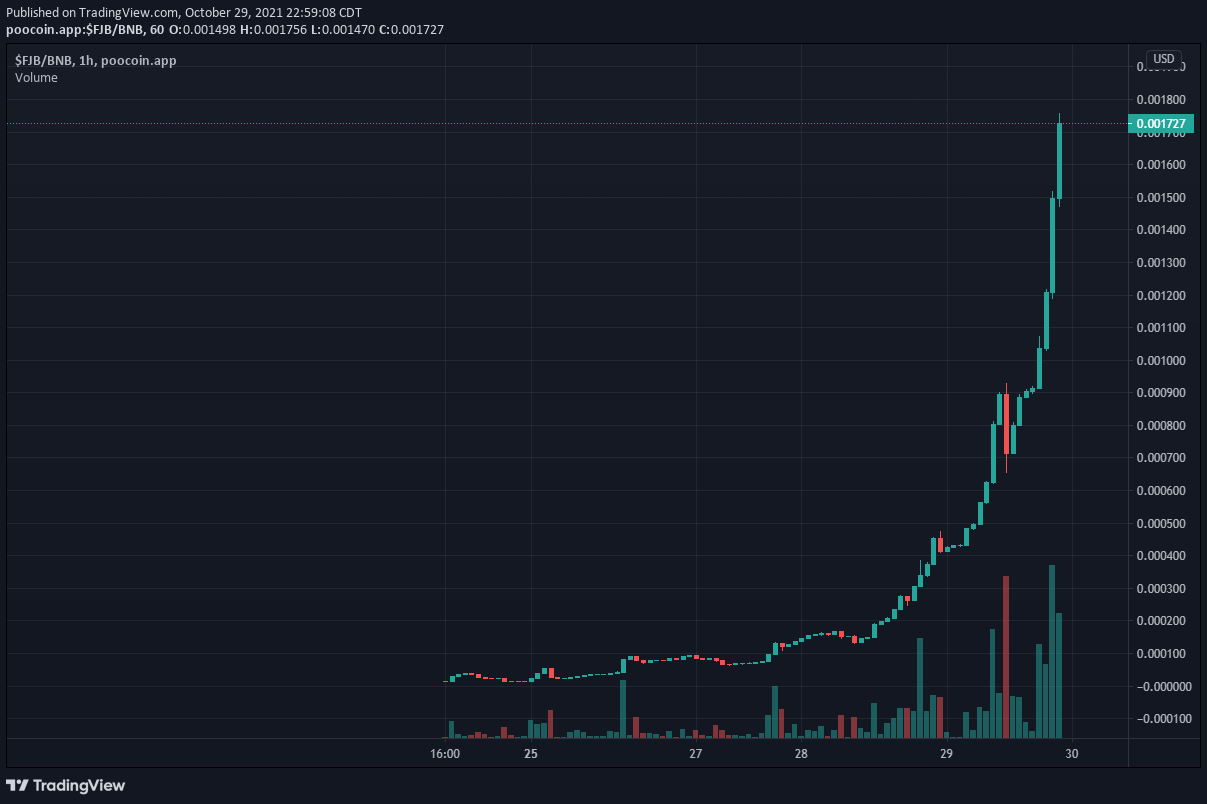Select the 25 date on time axis
This screenshot has height=804, width=1207.
pos(530,753)
